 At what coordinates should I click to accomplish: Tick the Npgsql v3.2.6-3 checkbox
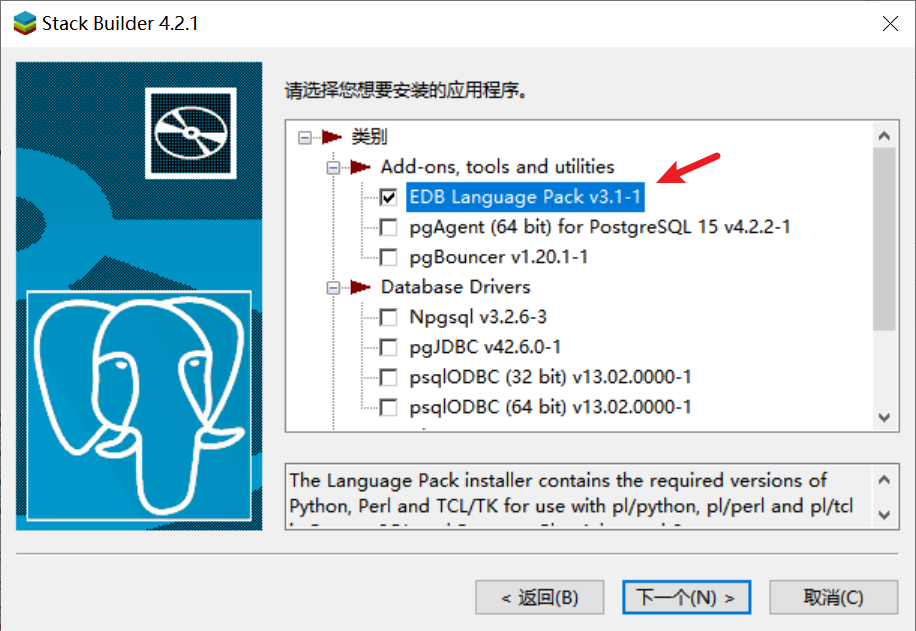pyautogui.click(x=389, y=317)
